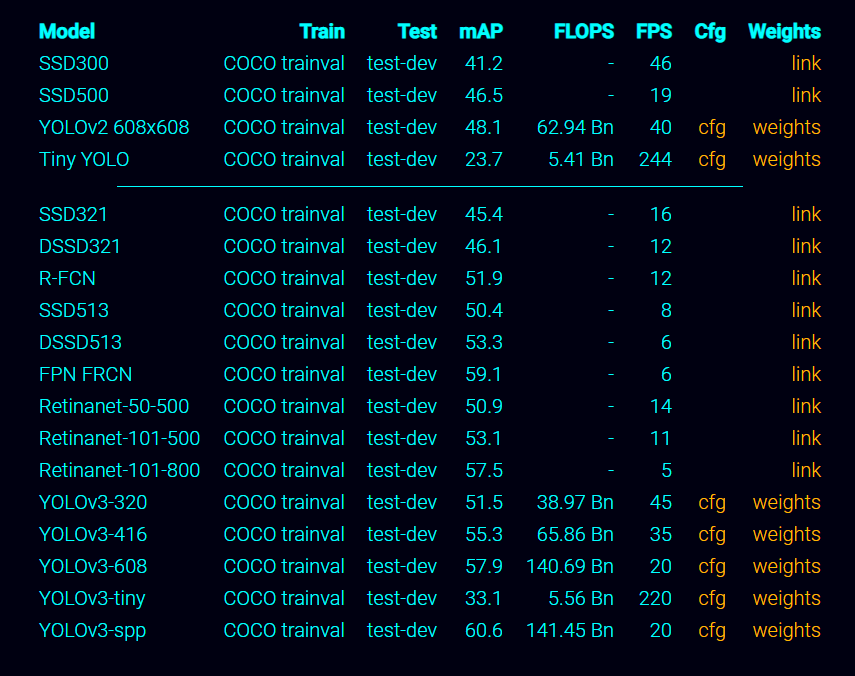
Task: Download YOLOv3-tiny weights
Action: 786,600
